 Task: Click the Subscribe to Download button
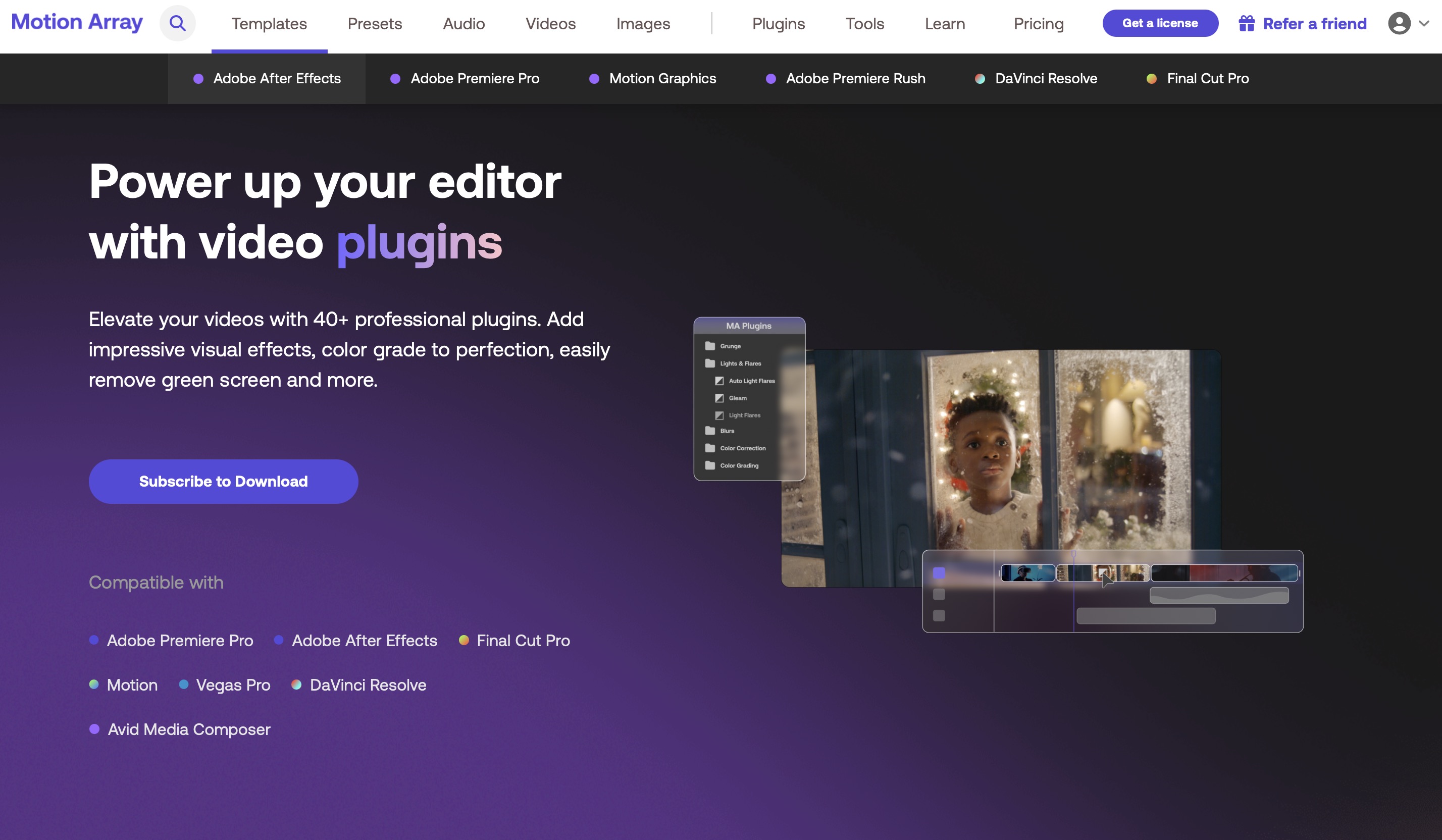[223, 481]
